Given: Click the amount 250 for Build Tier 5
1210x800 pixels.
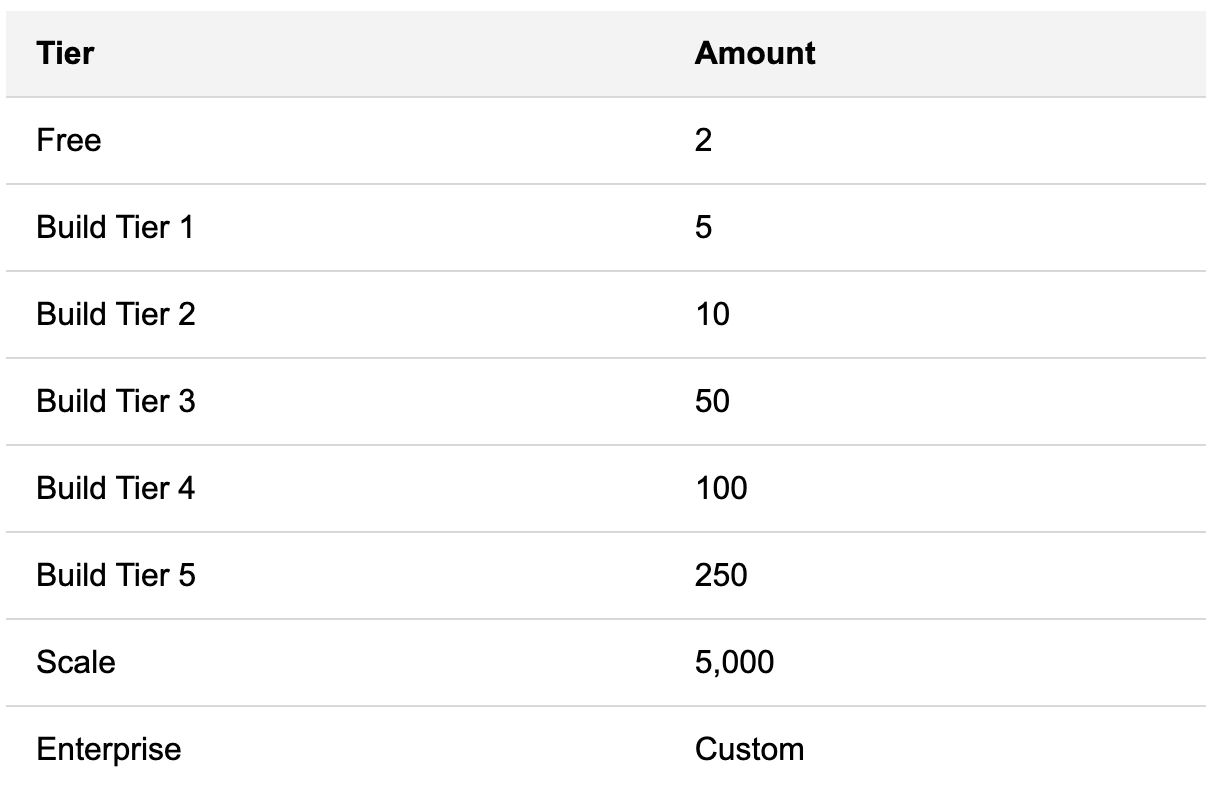Looking at the screenshot, I should [x=721, y=575].
